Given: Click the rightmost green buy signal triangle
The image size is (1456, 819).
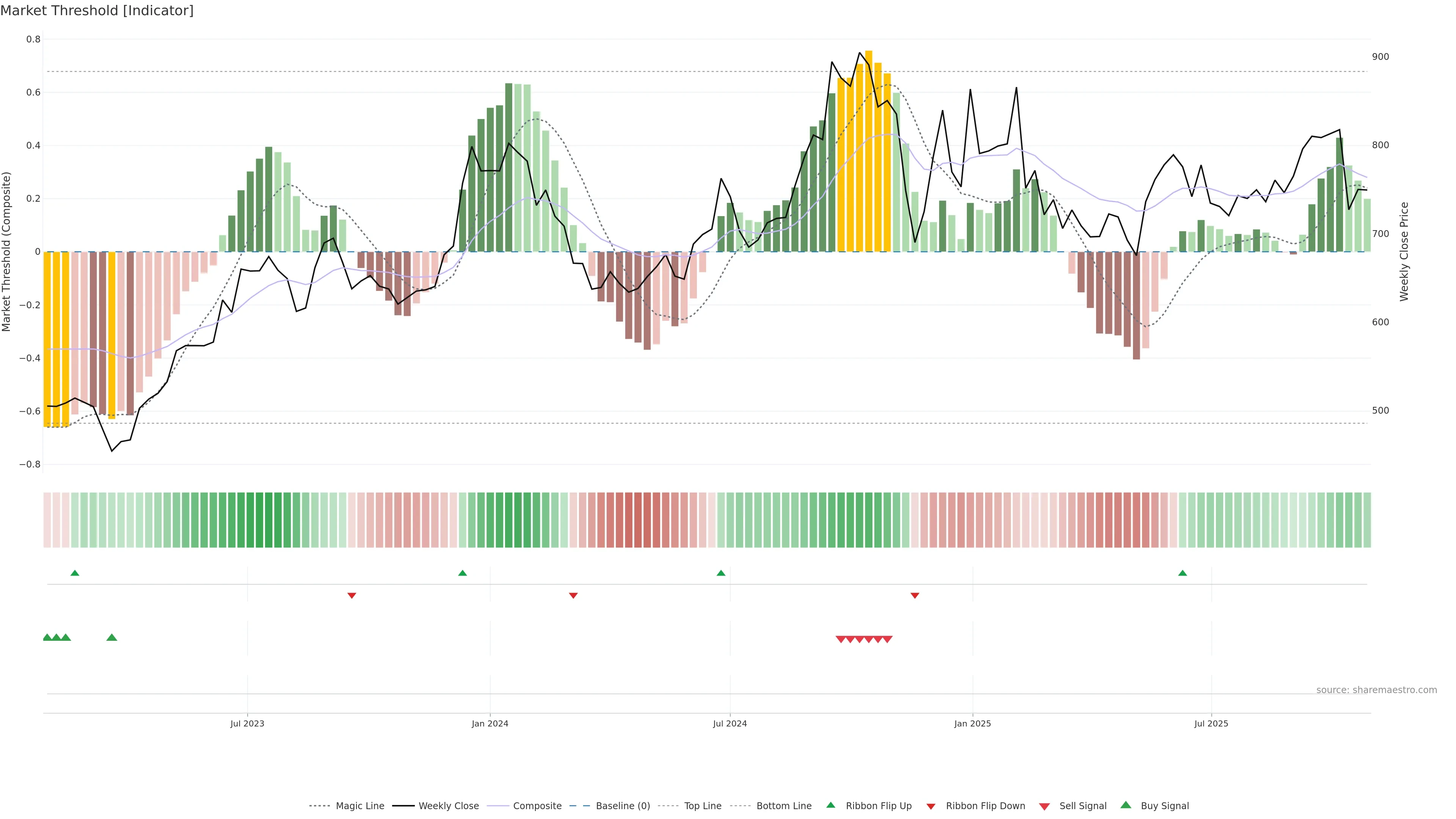Looking at the screenshot, I should [x=112, y=637].
